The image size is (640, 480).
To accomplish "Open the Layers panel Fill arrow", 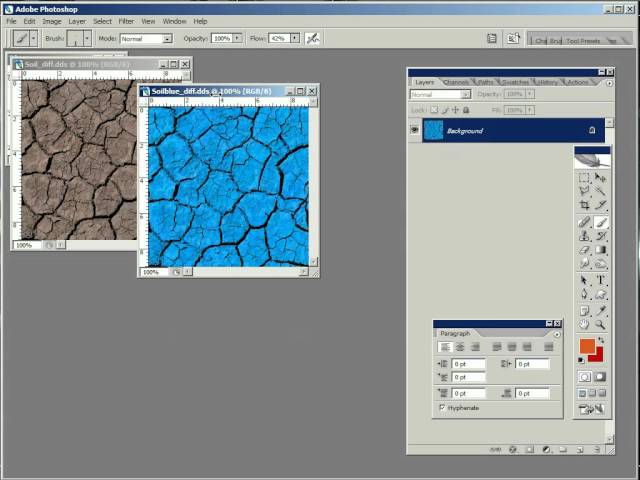I will [x=530, y=110].
